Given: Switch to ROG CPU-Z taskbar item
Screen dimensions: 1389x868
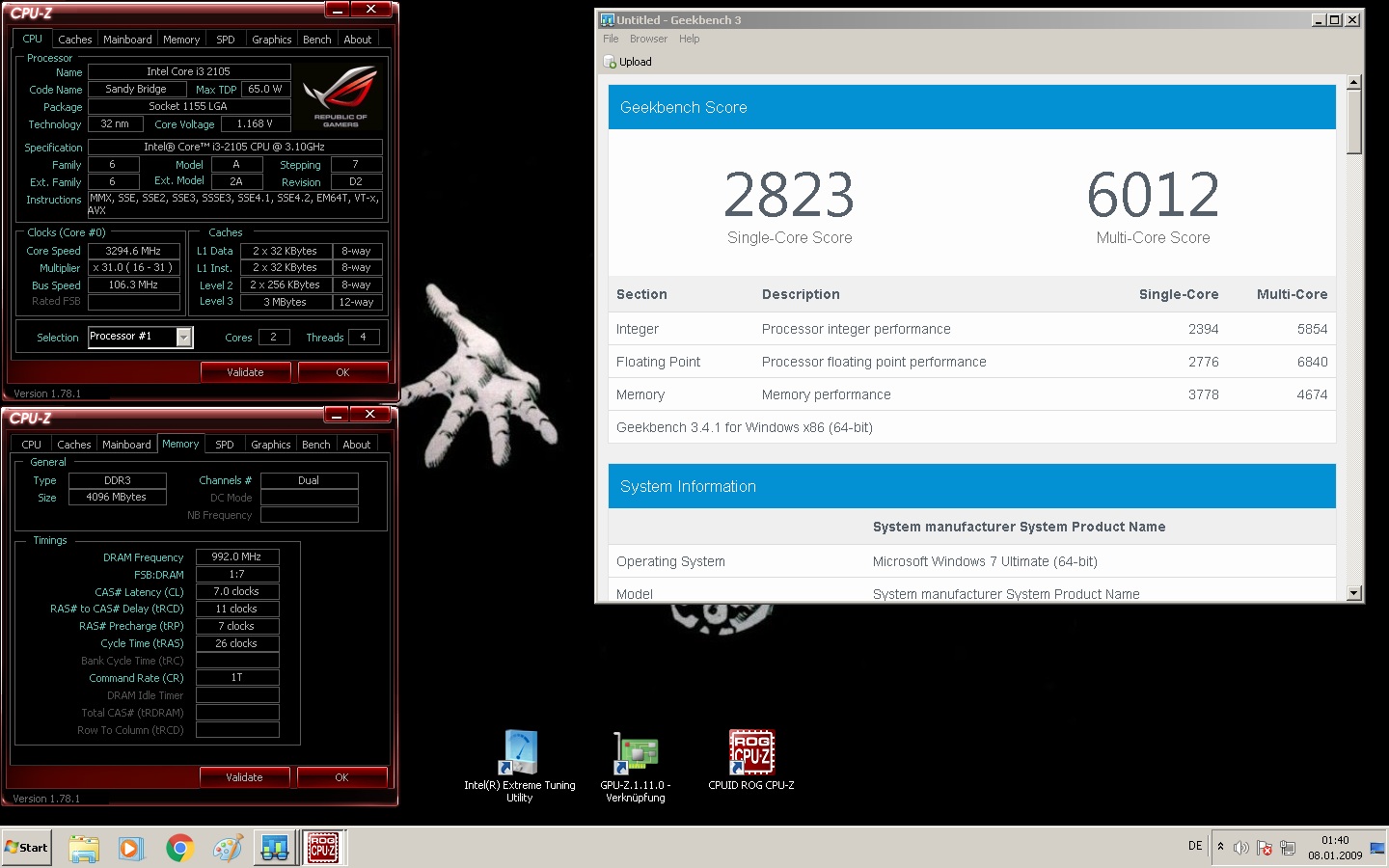Looking at the screenshot, I should [323, 848].
